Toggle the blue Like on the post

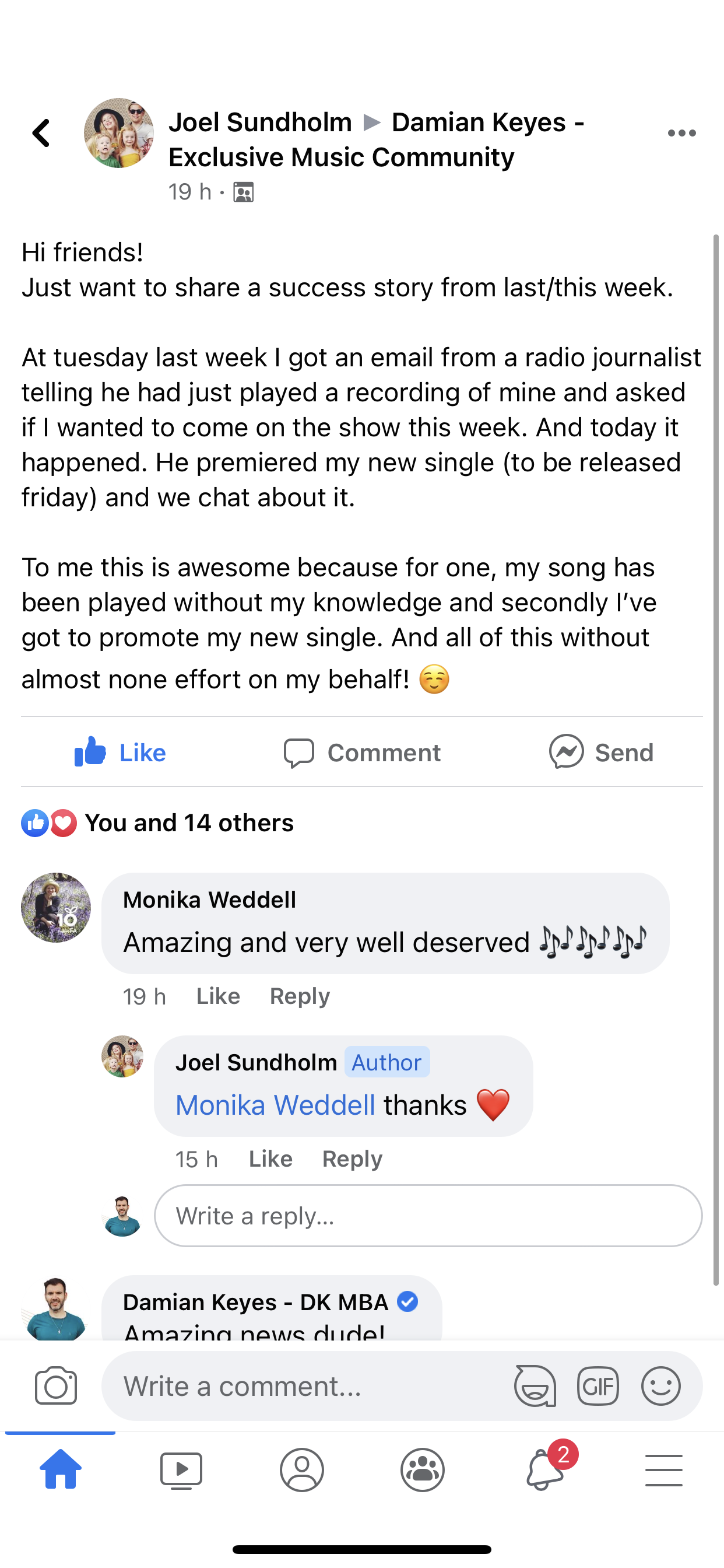click(121, 752)
